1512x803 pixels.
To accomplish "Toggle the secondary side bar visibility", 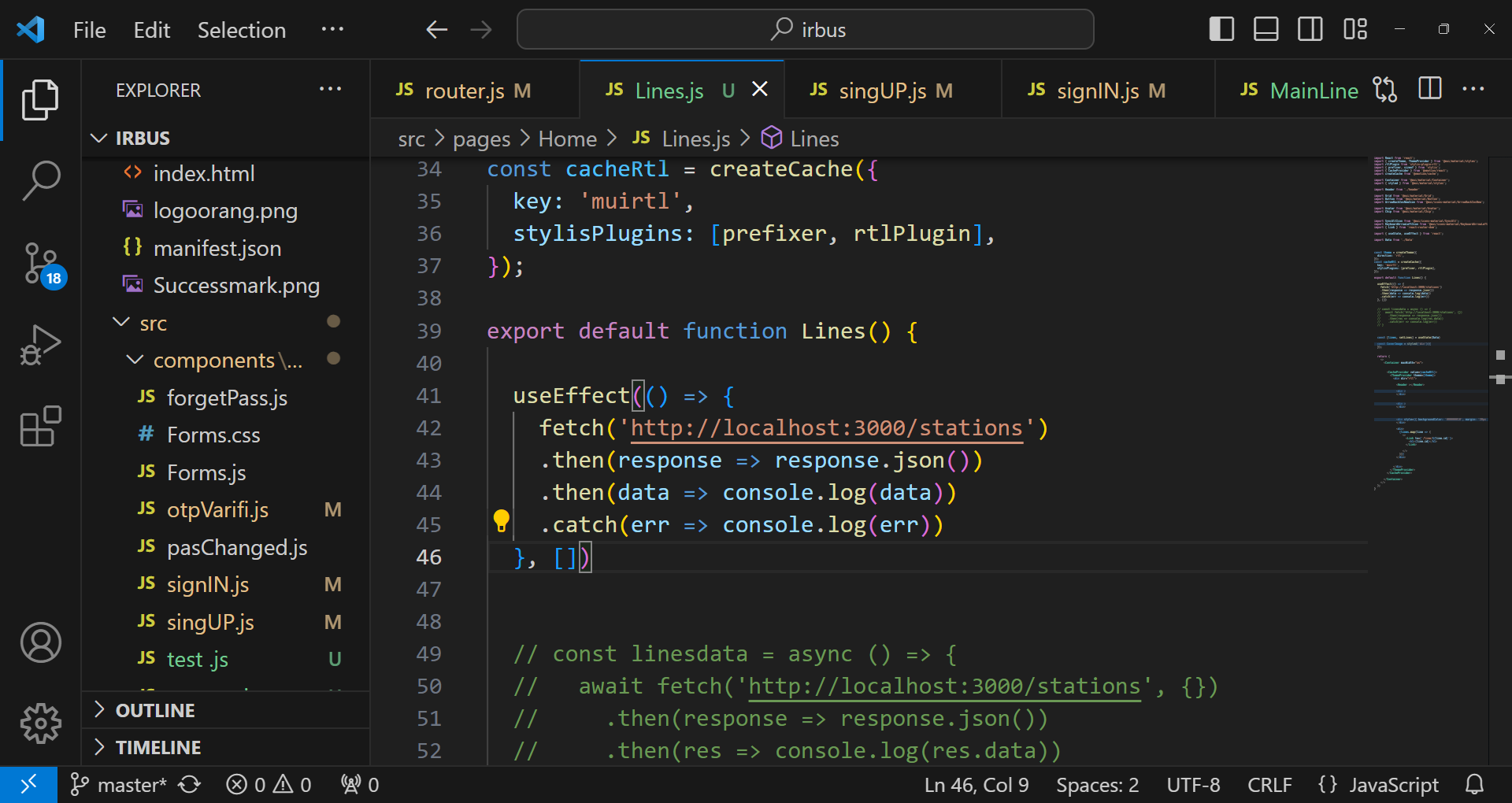I will (1310, 29).
